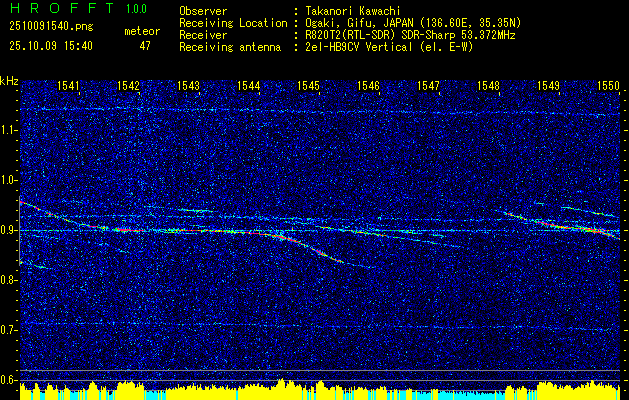Click the 1541 time axis marker
Screen dimensions: 629x400
coord(69,85)
